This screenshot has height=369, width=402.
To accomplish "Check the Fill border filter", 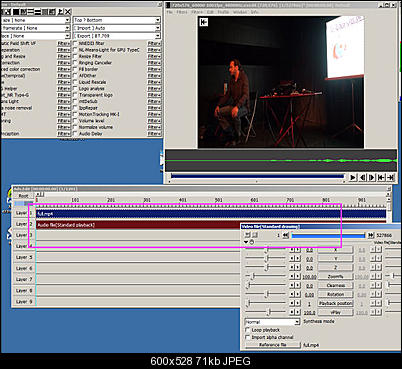I will click(x=75, y=69).
